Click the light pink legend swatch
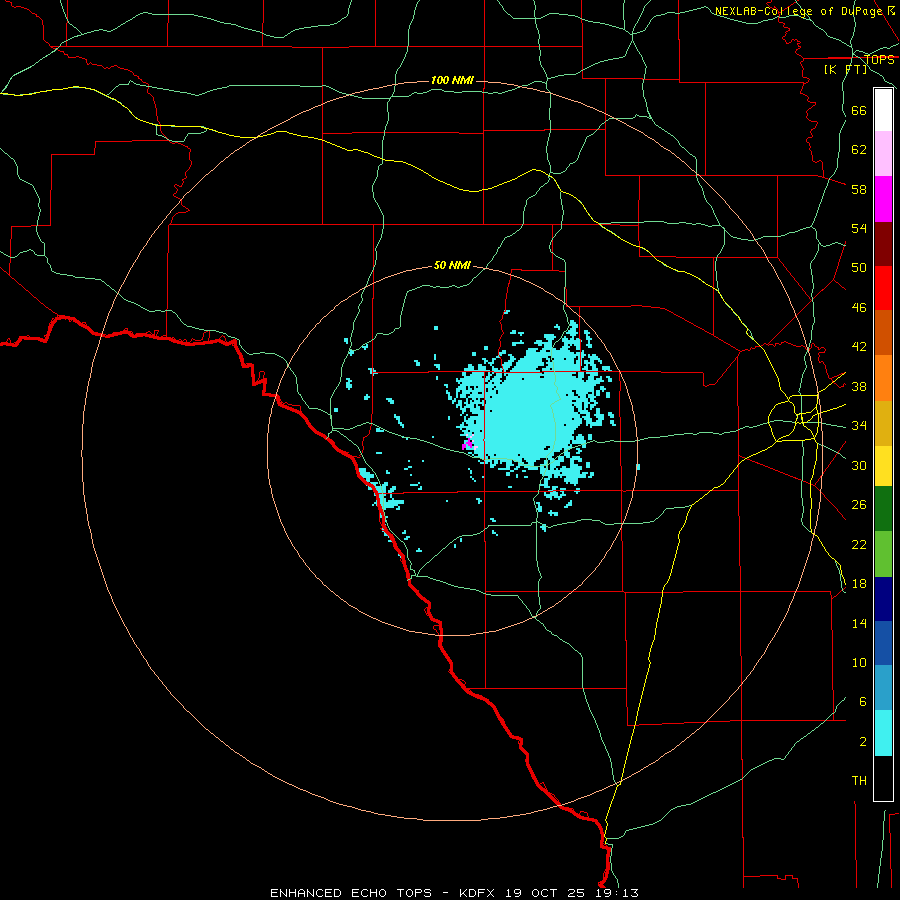The height and width of the screenshot is (900, 900). pyautogui.click(x=883, y=153)
